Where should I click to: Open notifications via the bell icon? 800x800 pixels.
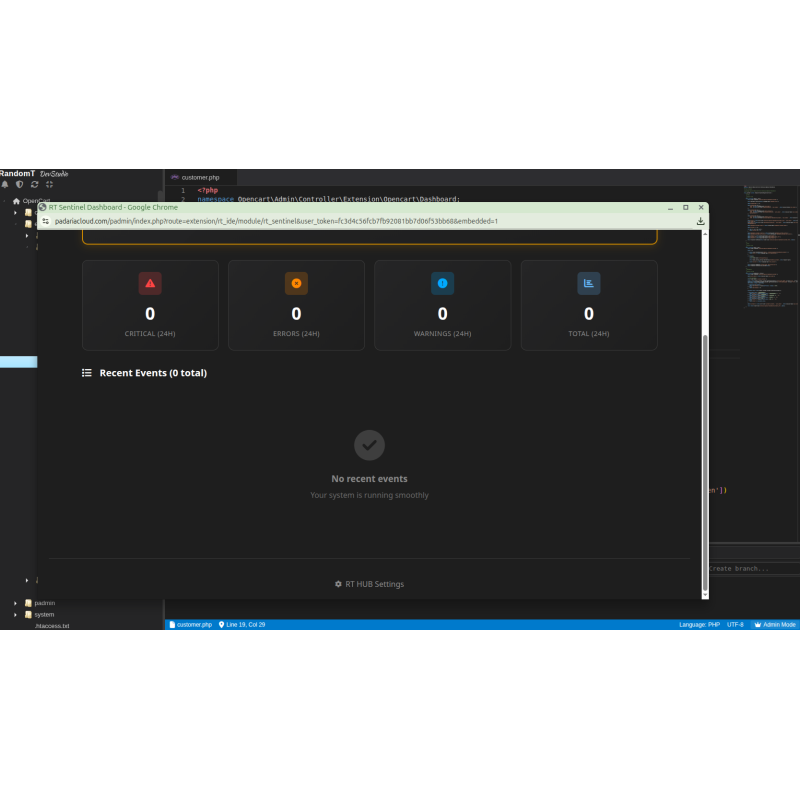pyautogui.click(x=5, y=184)
